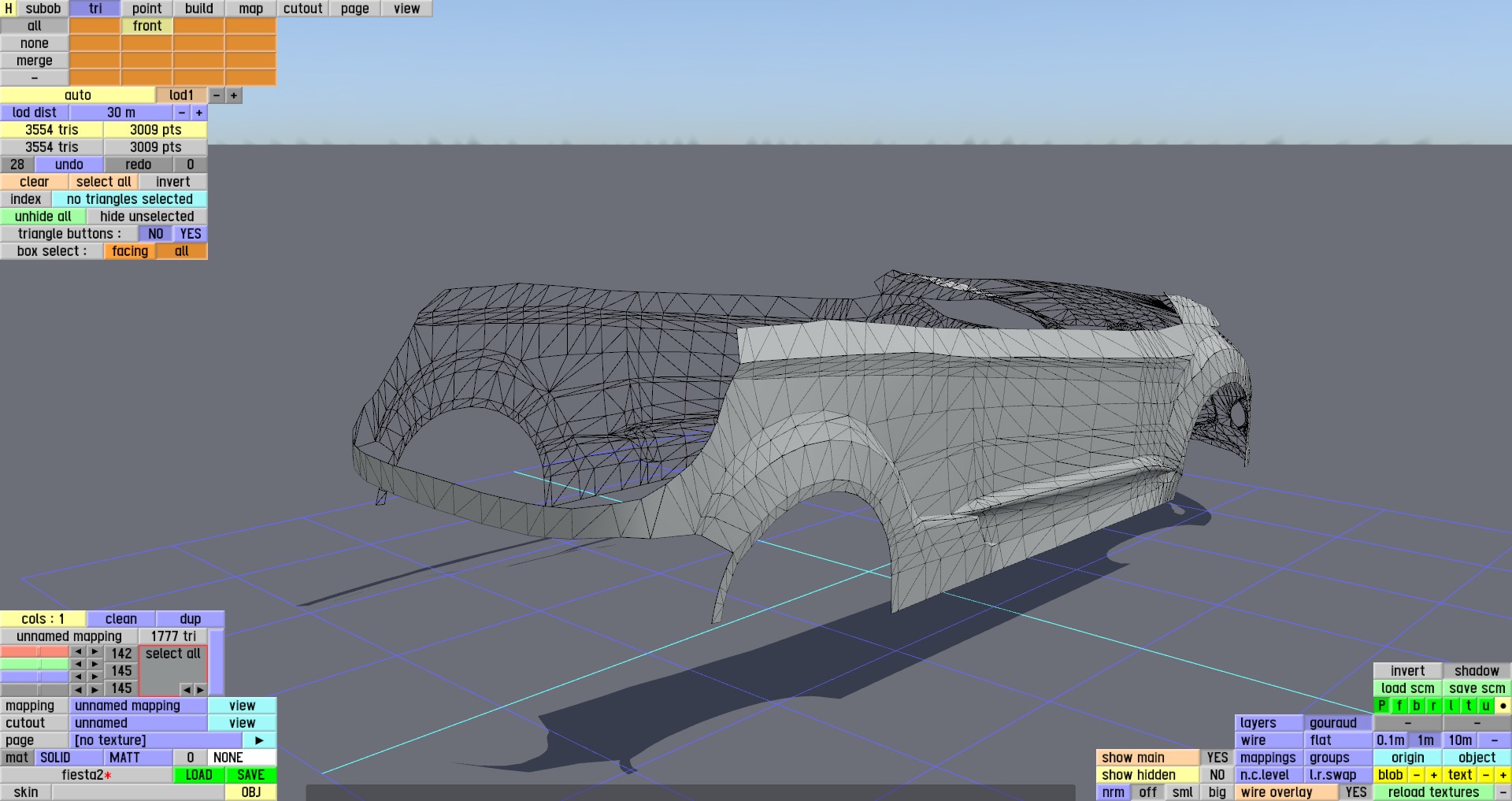Switch to the u (under) view button
The image size is (1512, 801).
(x=1486, y=706)
